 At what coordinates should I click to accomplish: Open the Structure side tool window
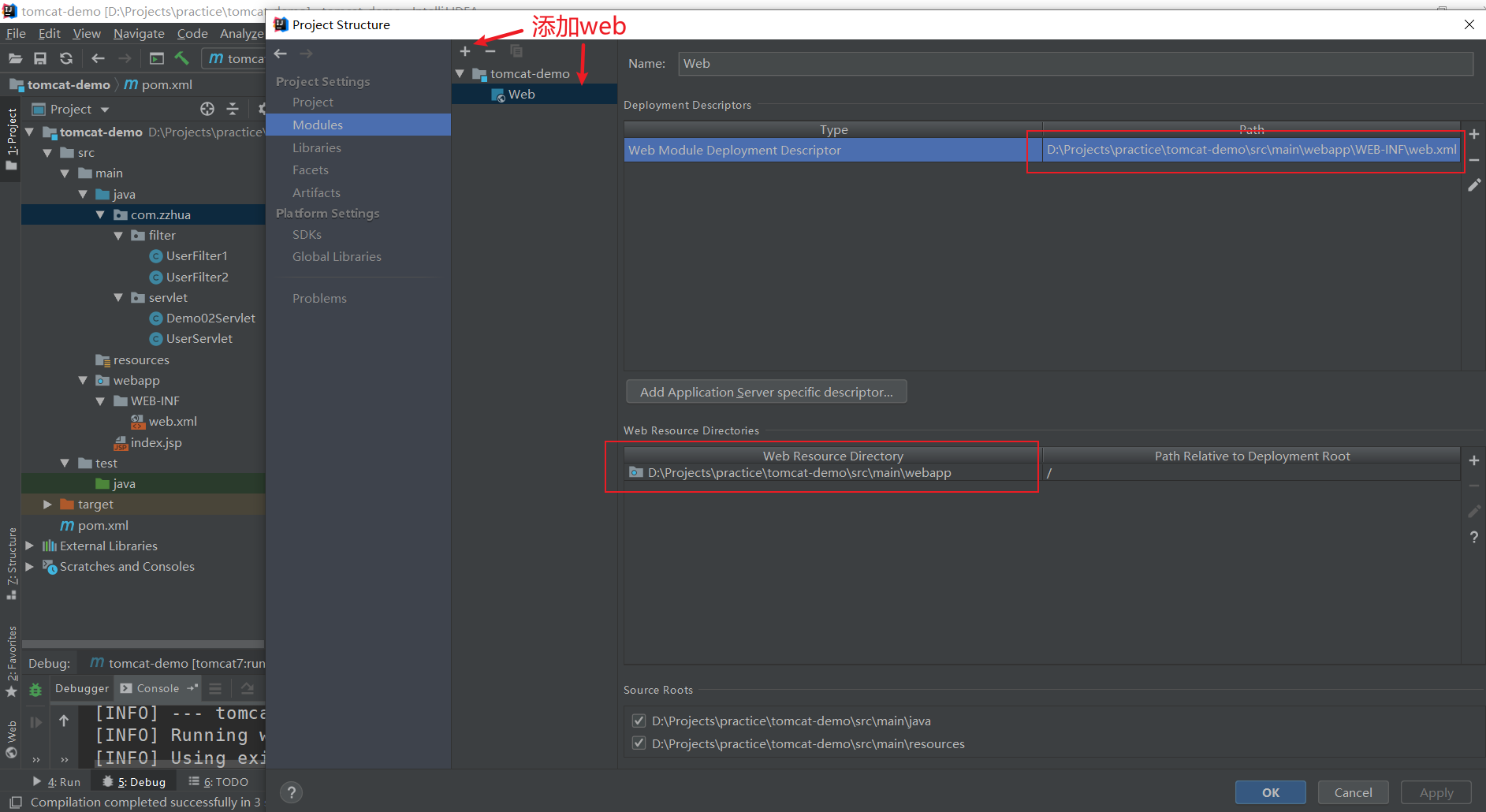pyautogui.click(x=12, y=563)
